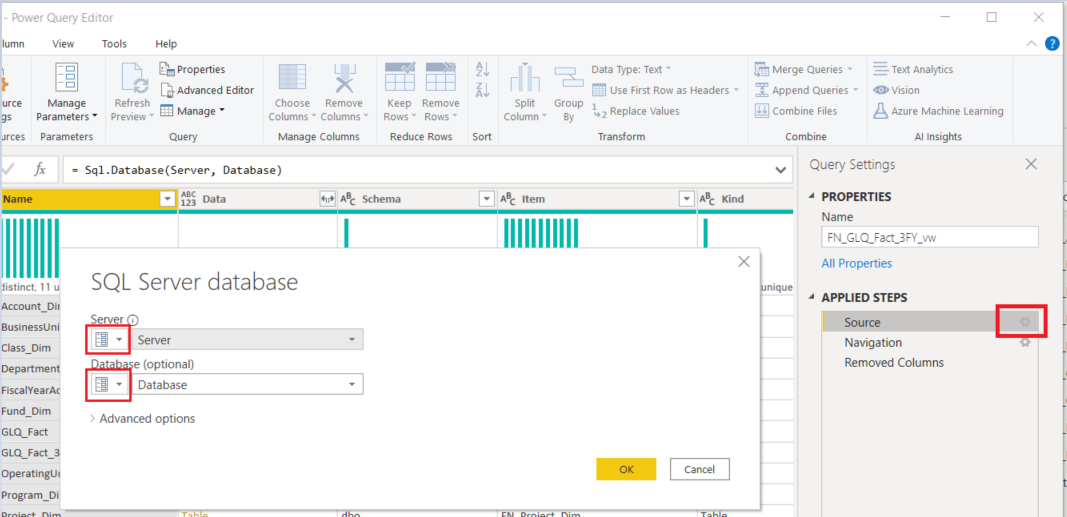This screenshot has width=1067, height=517.
Task: Select the Removed Columns step
Action: 894,363
